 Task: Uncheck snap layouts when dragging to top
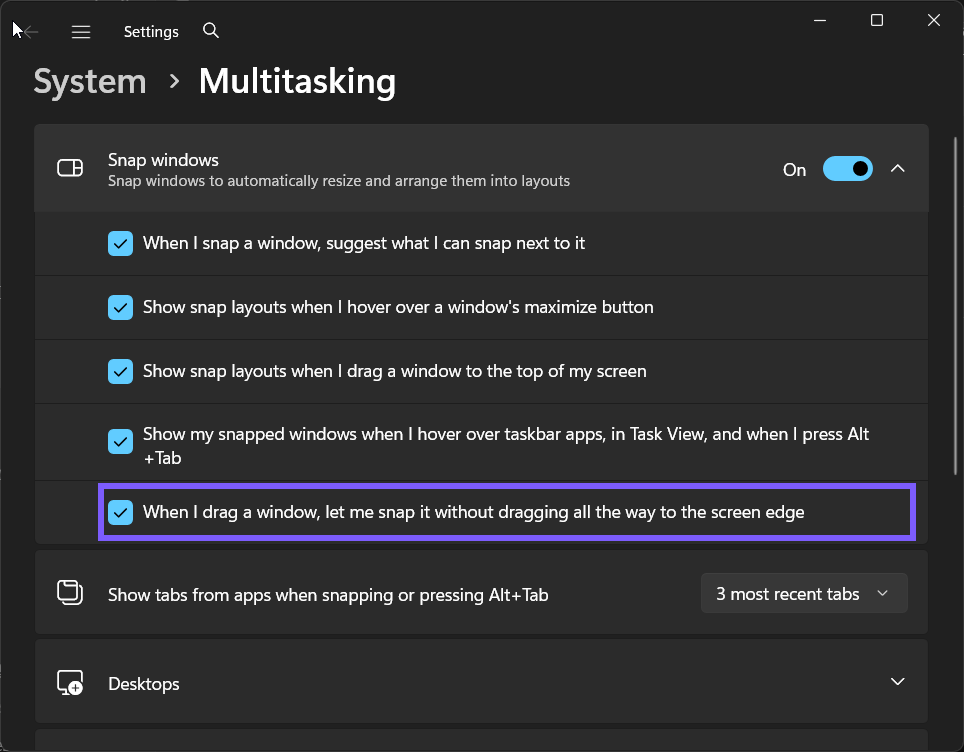click(x=120, y=371)
